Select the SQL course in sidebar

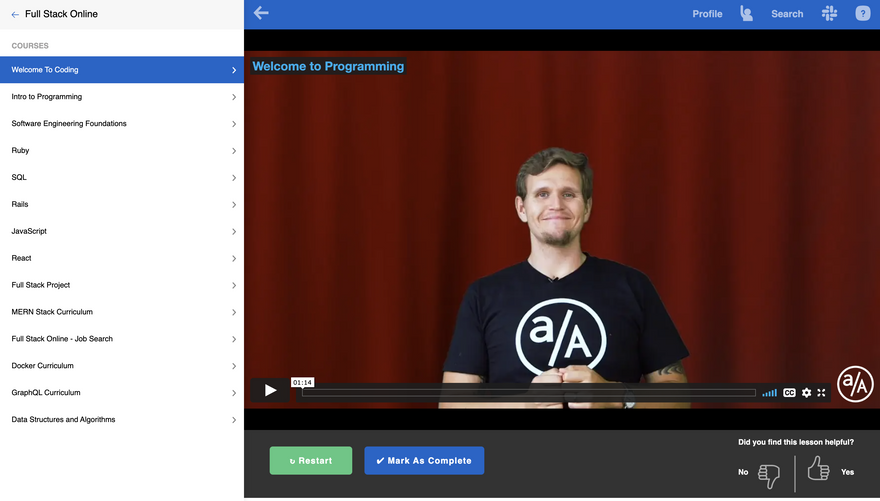click(19, 178)
